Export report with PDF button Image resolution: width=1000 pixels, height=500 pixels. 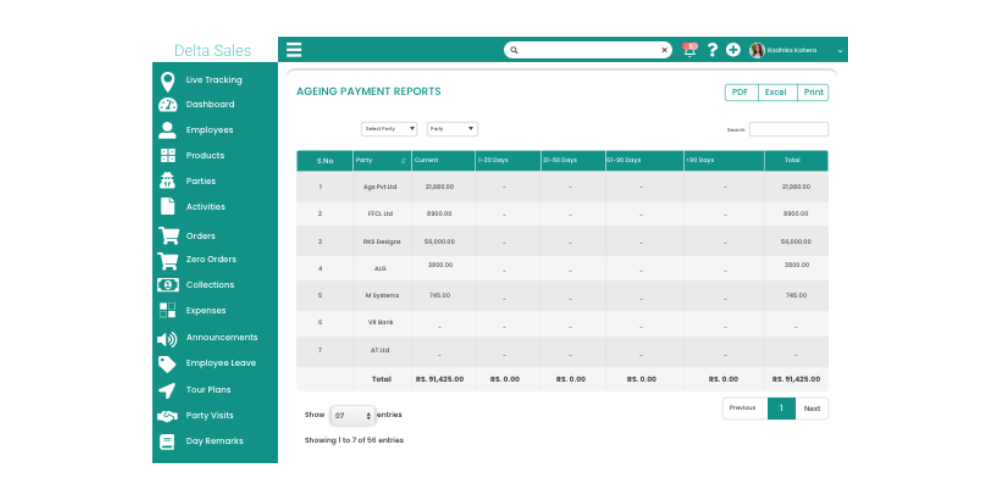pos(741,92)
